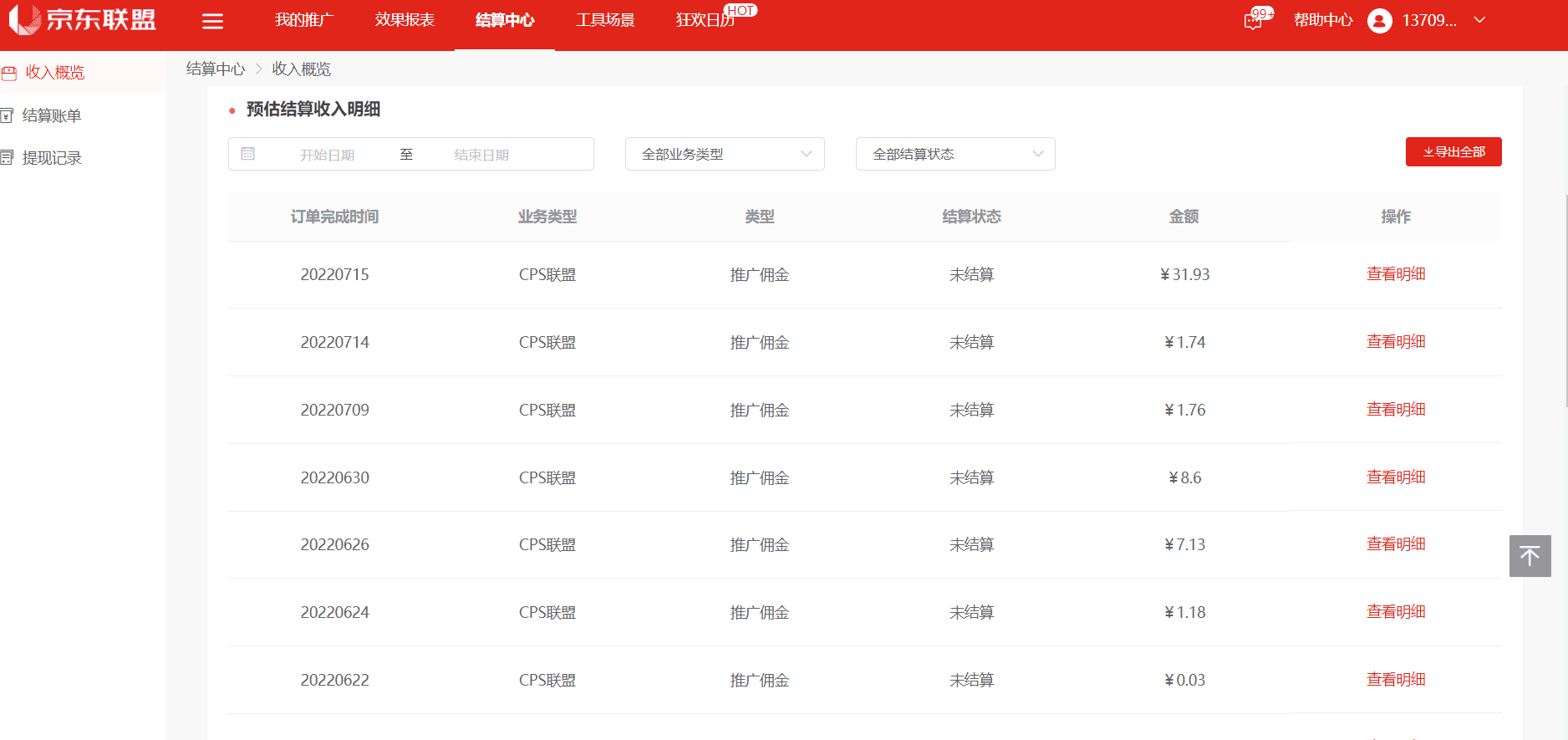View details for the ¥8.6 row
This screenshot has height=740, width=1568.
point(1396,477)
